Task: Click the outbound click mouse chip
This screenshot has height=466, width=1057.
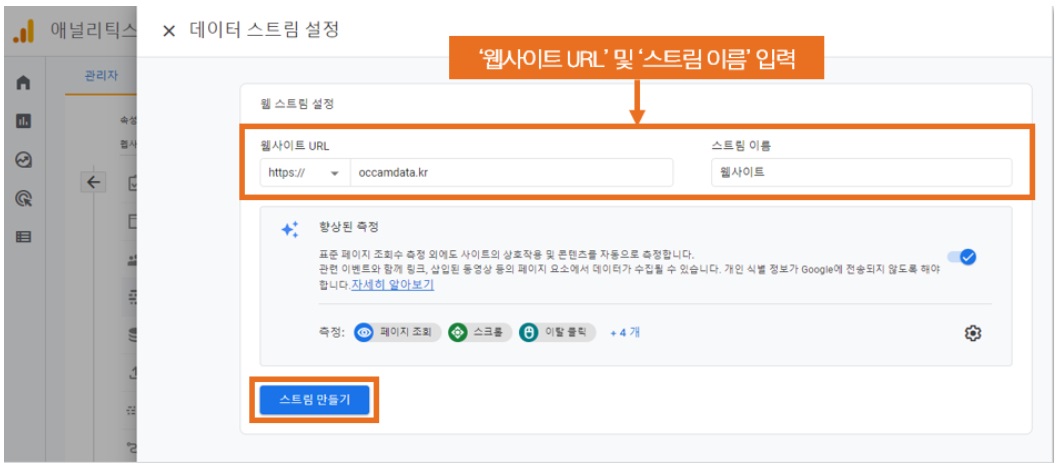Action: 557,332
